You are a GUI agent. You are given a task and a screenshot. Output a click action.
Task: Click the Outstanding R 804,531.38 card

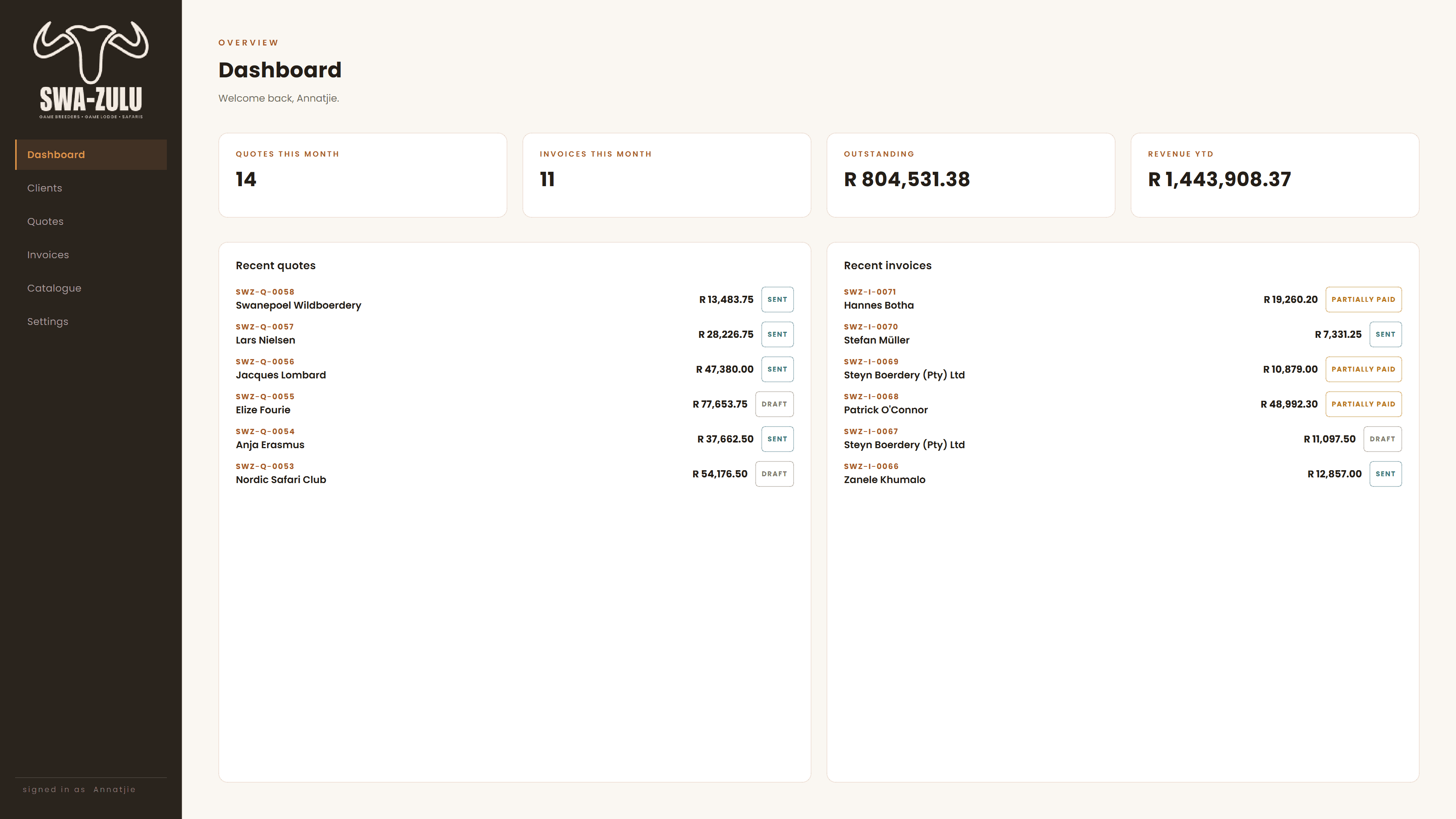click(971, 175)
